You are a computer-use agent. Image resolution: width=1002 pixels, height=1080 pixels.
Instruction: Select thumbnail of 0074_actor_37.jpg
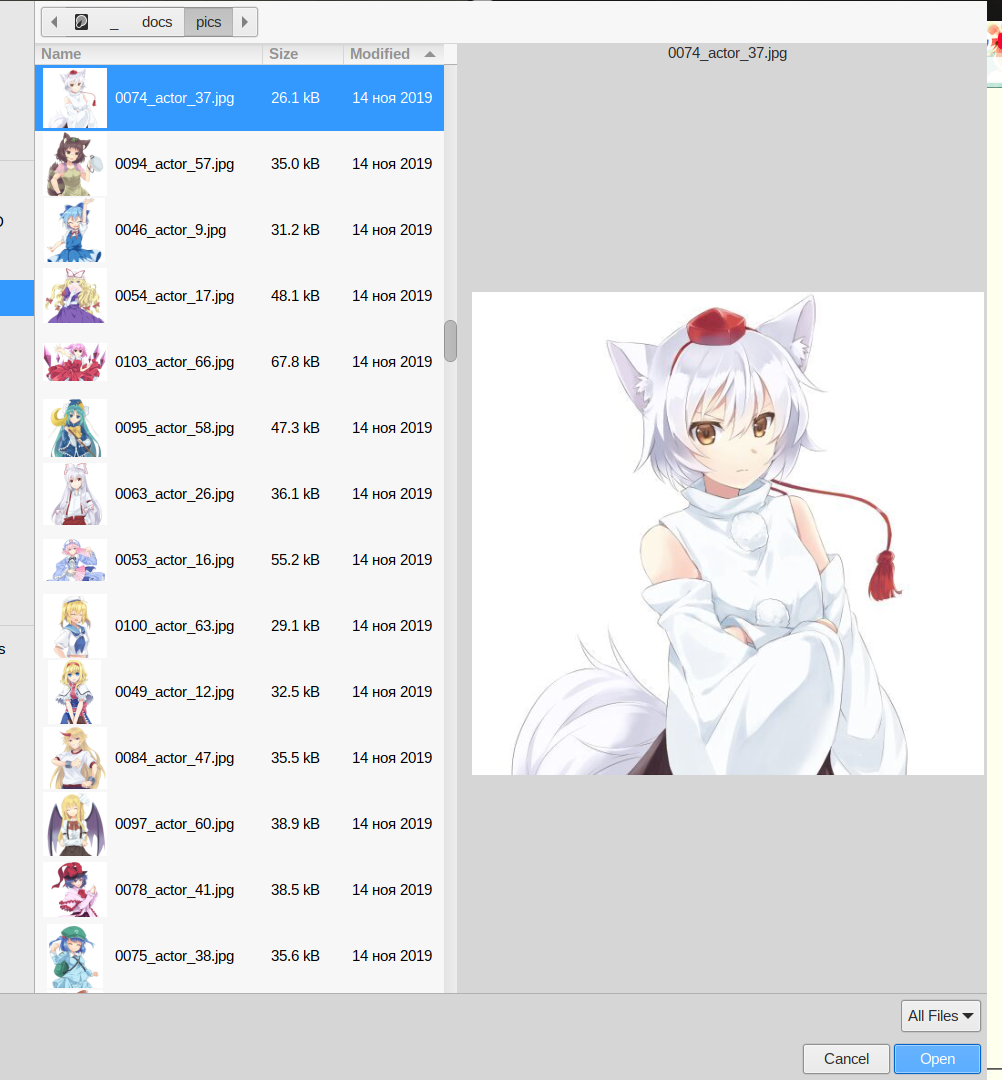click(75, 98)
